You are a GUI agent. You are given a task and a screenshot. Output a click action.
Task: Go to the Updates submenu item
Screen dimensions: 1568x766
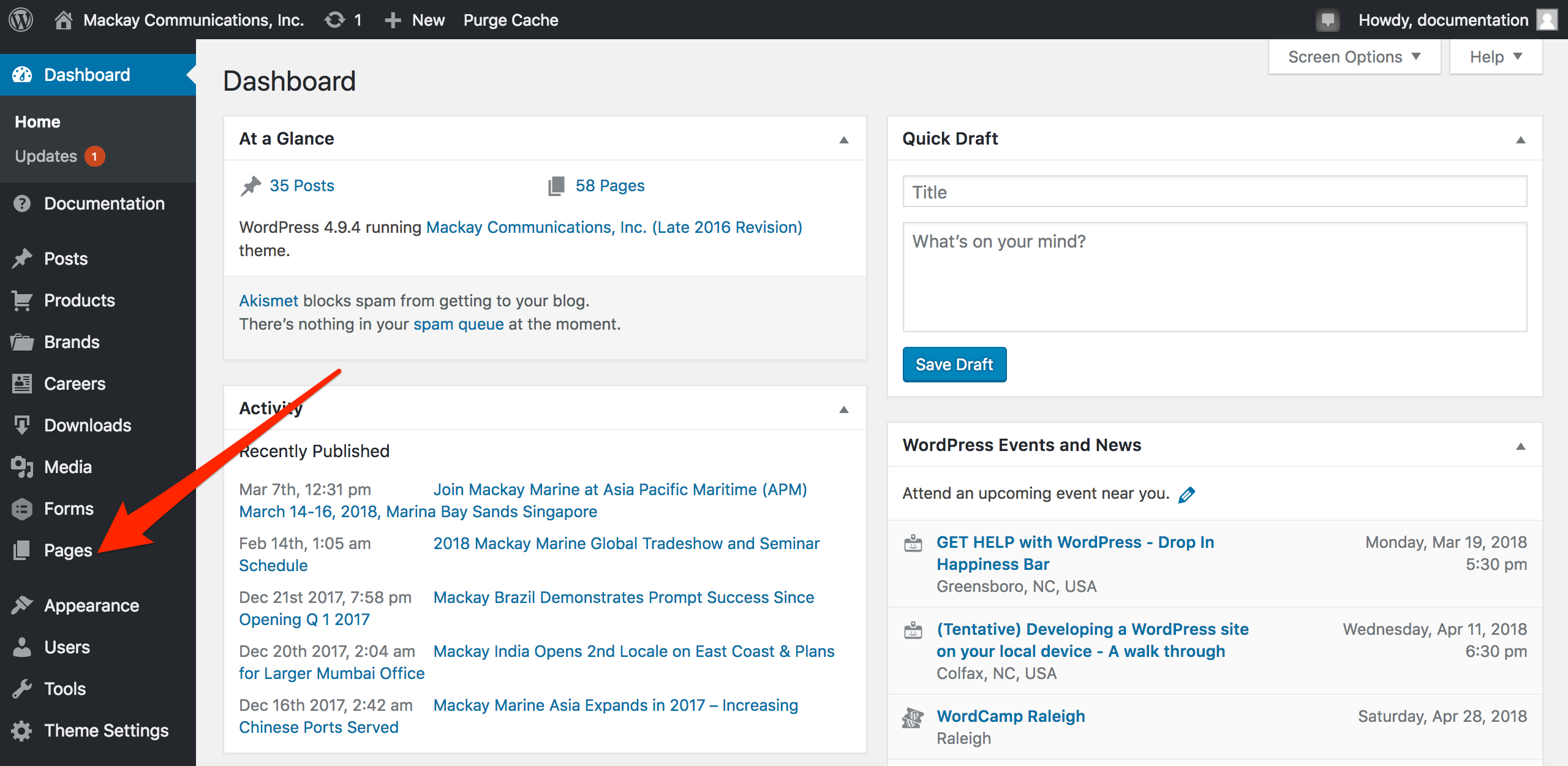[x=47, y=156]
